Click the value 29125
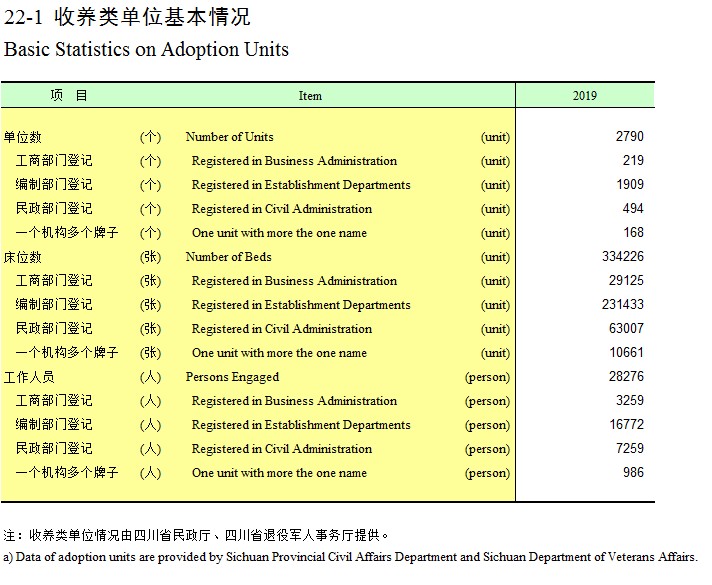This screenshot has height=585, width=712. click(x=626, y=280)
